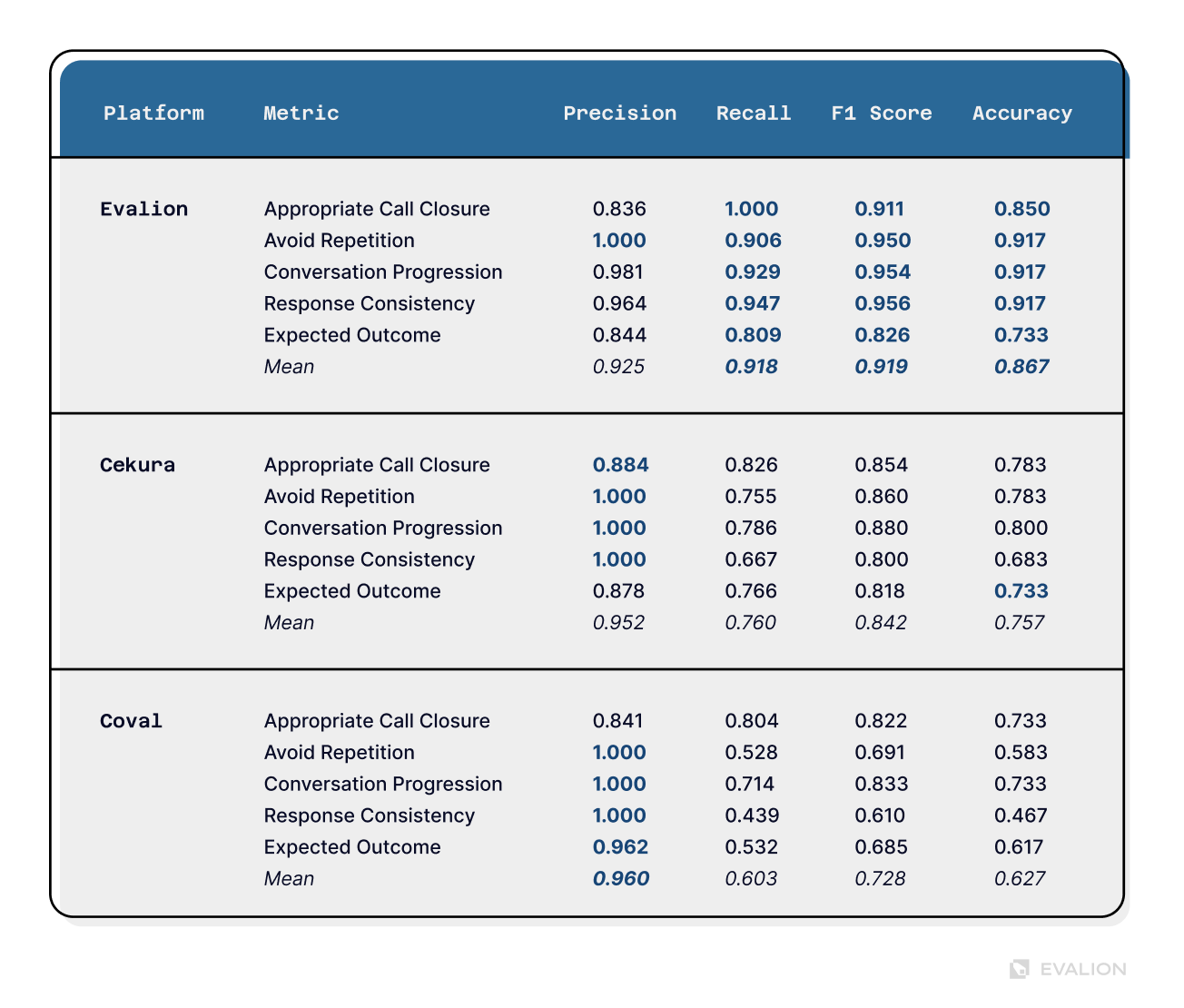Image resolution: width=1184 pixels, height=1008 pixels.
Task: Click Cekura Avoid Repetition recall 0.755
Action: (x=751, y=497)
